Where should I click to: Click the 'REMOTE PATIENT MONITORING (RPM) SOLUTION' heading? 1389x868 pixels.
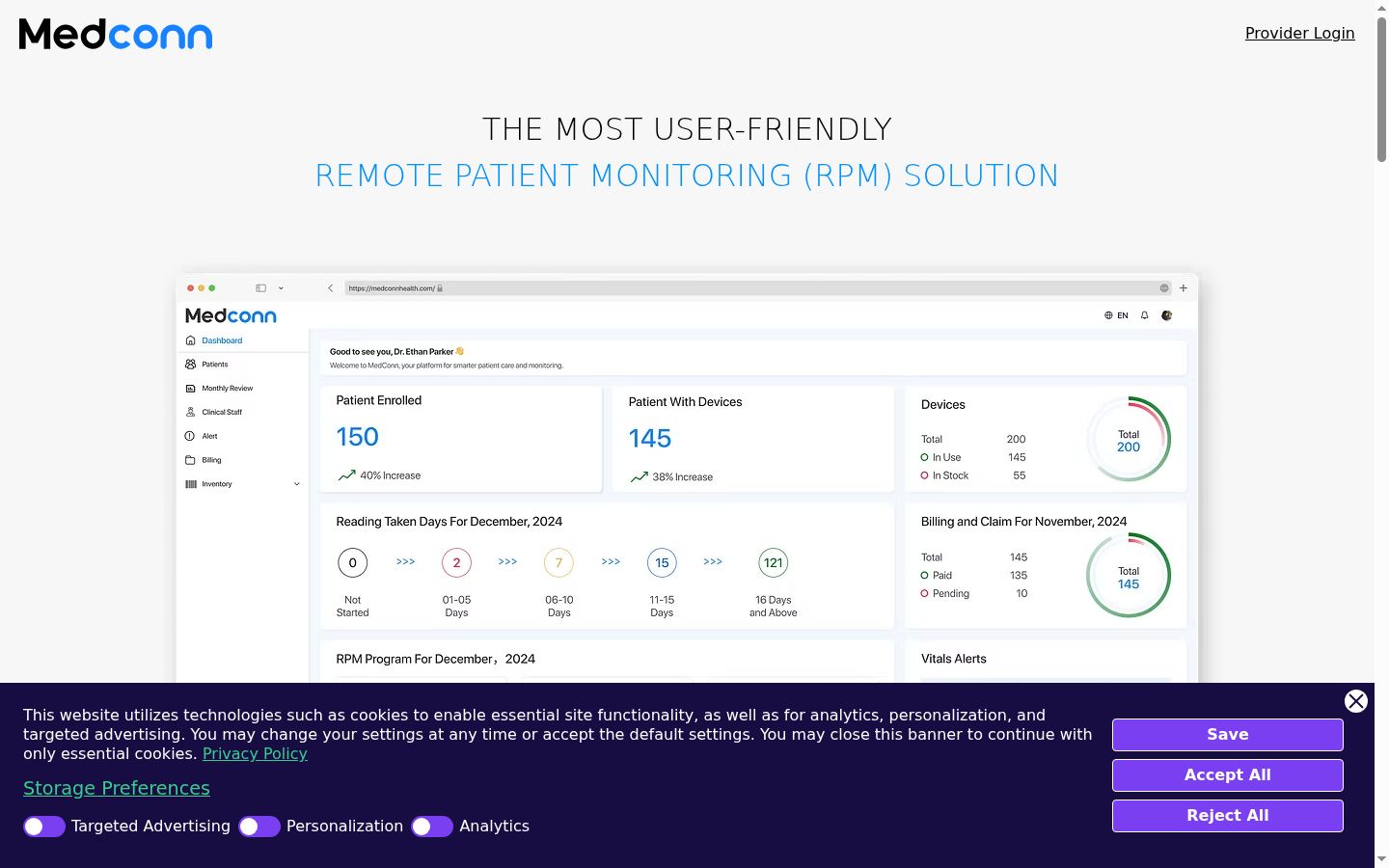coord(687,176)
